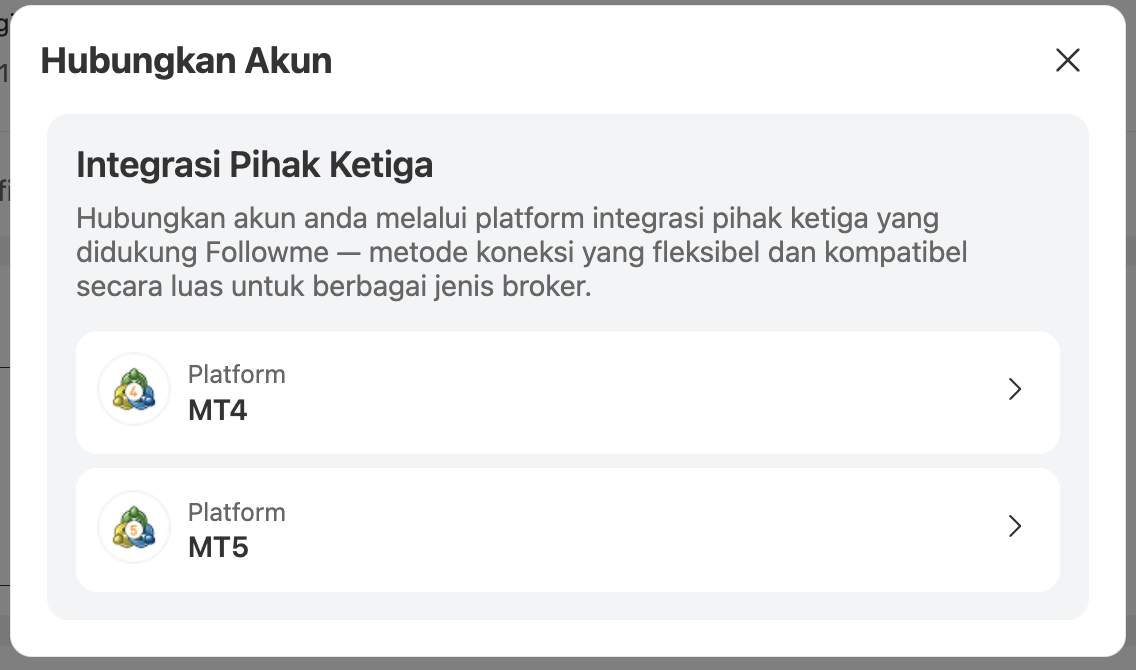Dismiss the Hubungkan Akun dialog with X
Image resolution: width=1136 pixels, height=670 pixels.
point(1068,60)
